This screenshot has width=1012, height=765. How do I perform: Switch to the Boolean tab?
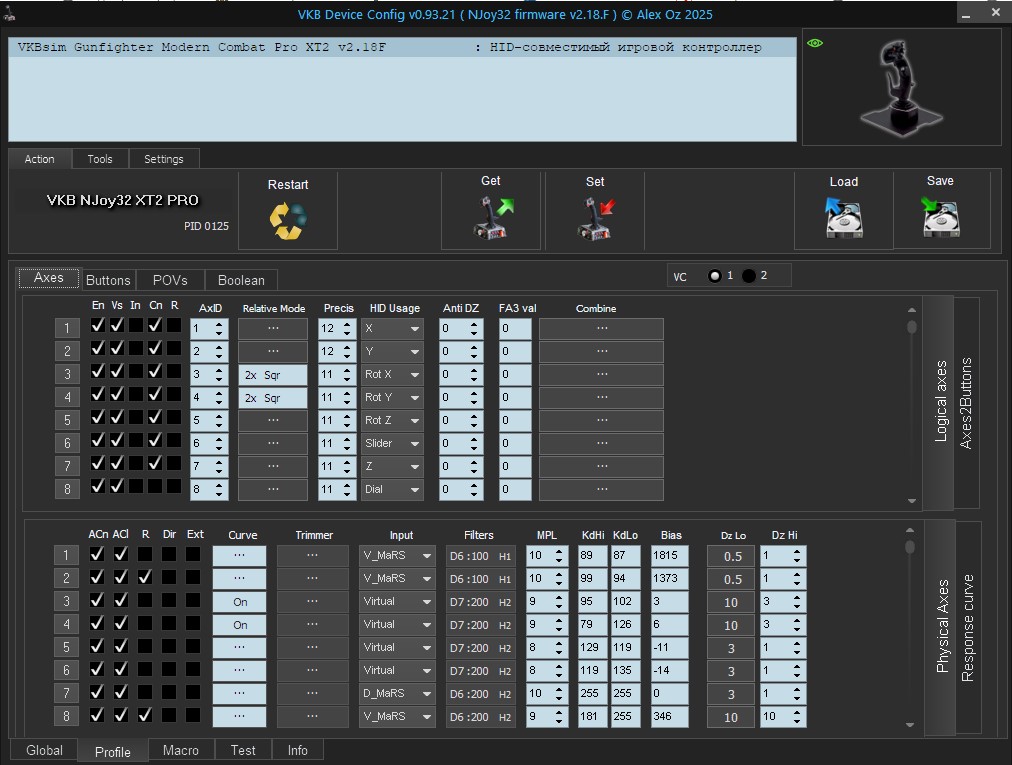[x=241, y=280]
